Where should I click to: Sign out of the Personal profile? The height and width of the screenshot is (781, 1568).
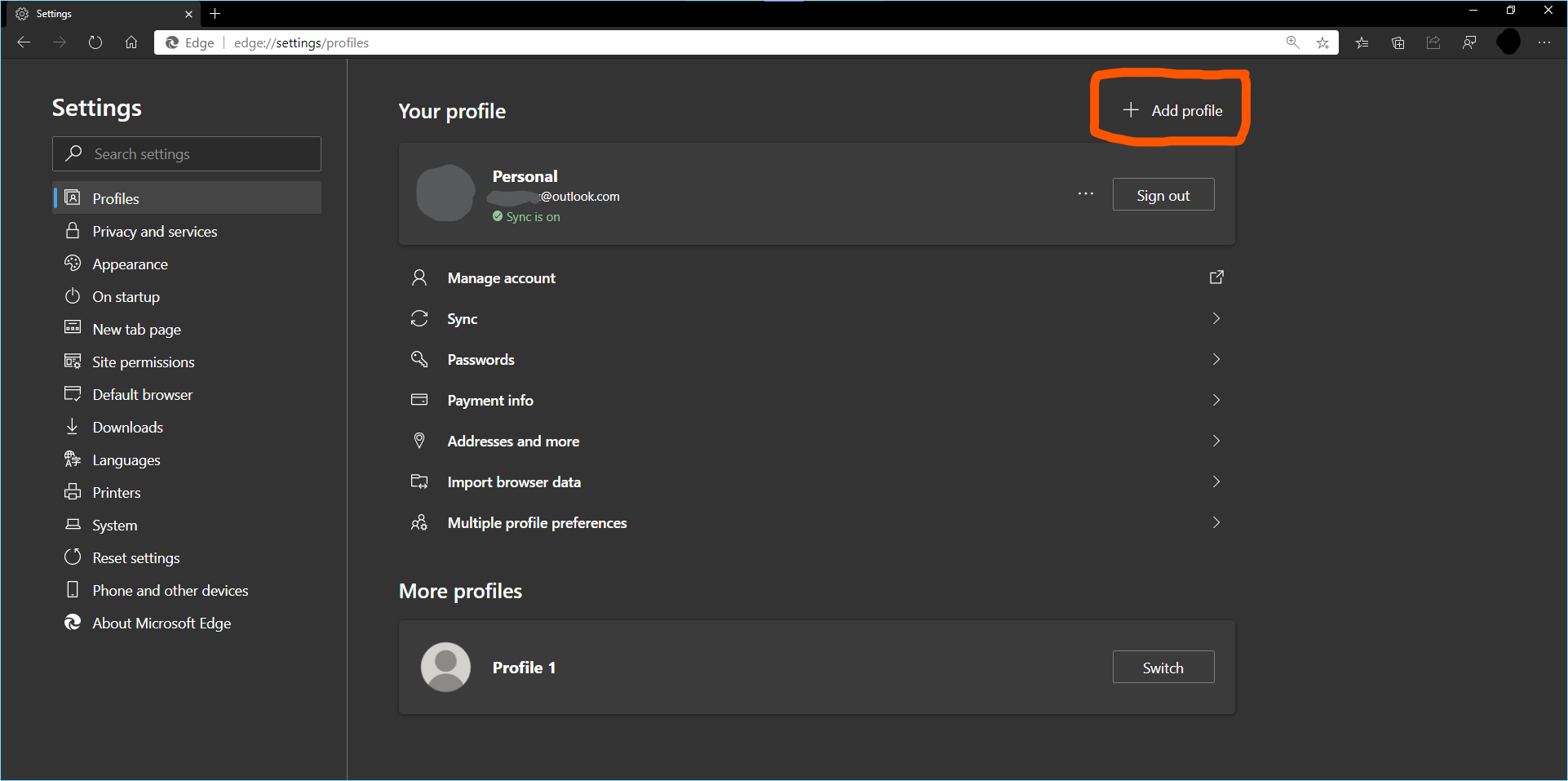point(1163,194)
